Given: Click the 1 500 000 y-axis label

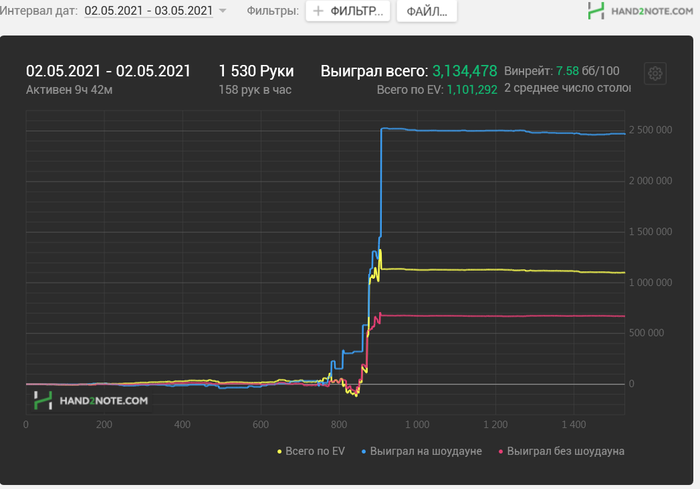Looking at the screenshot, I should pyautogui.click(x=650, y=231).
